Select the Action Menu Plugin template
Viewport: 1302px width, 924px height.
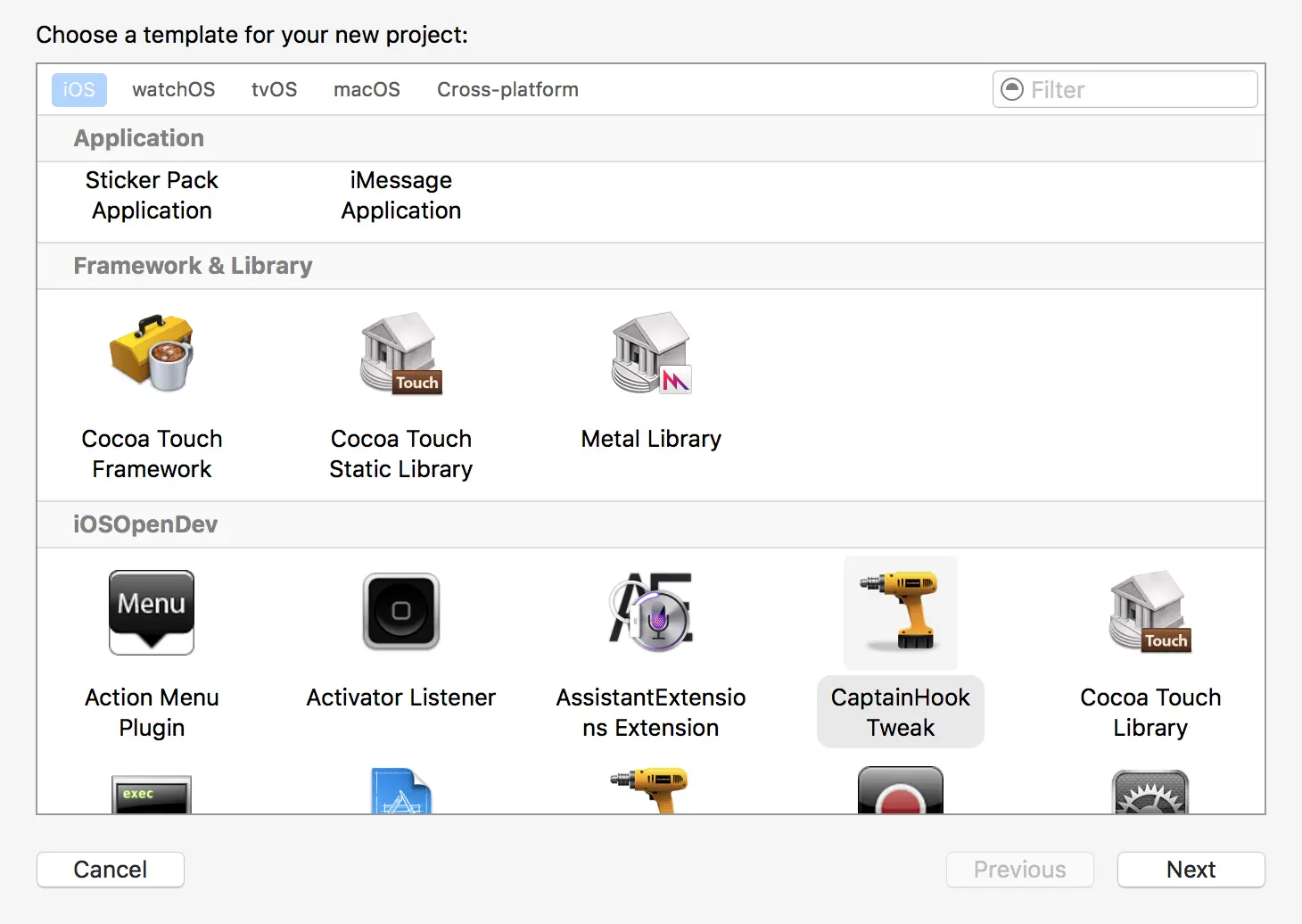pyautogui.click(x=151, y=651)
